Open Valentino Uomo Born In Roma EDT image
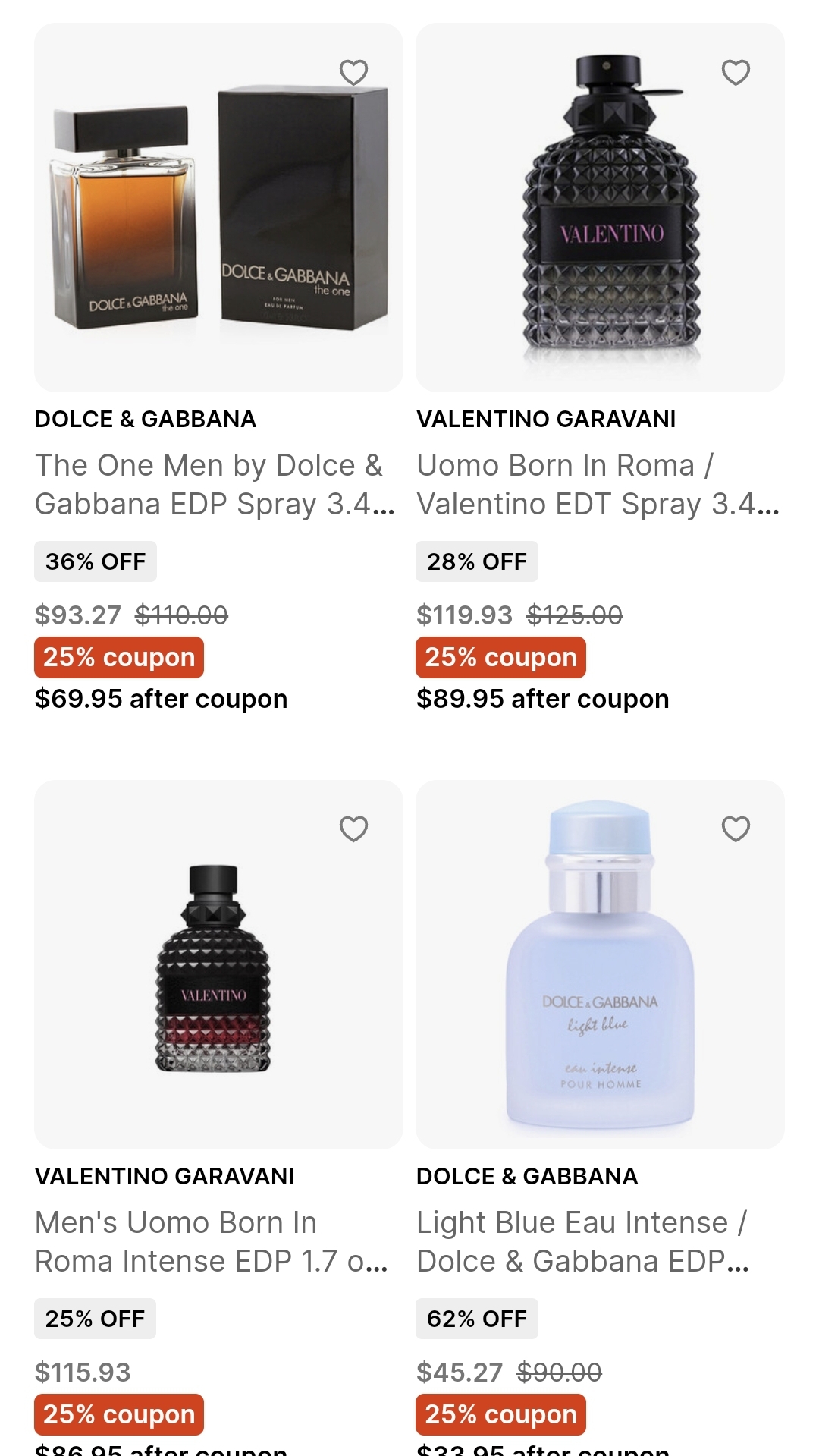 (x=599, y=220)
